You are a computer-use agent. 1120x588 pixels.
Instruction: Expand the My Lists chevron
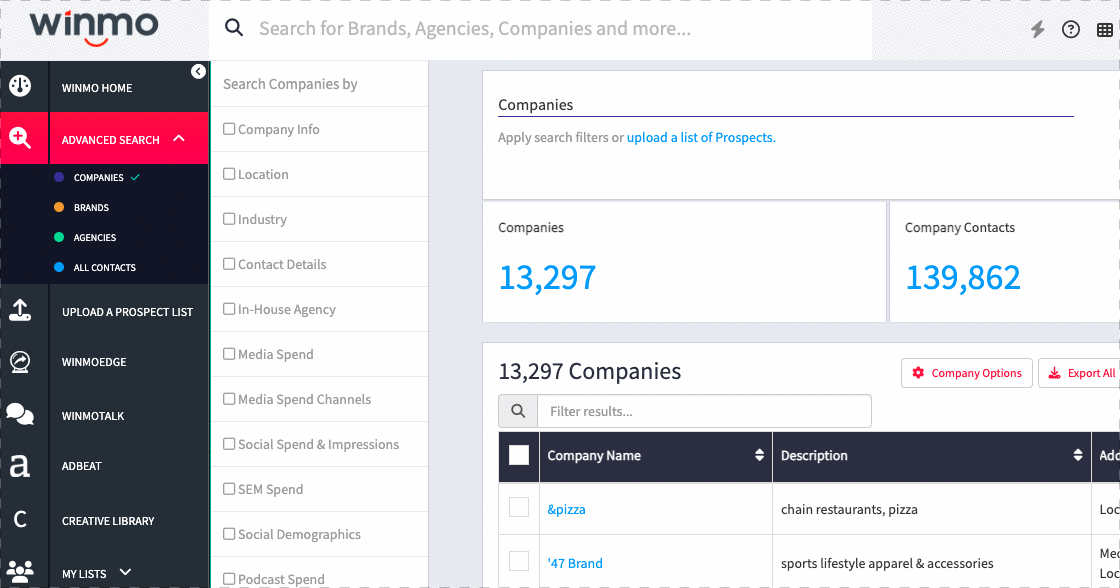pos(125,572)
